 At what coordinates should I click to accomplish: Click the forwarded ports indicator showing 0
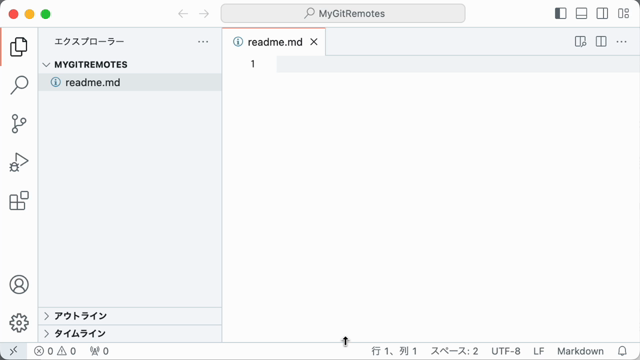[x=99, y=351]
